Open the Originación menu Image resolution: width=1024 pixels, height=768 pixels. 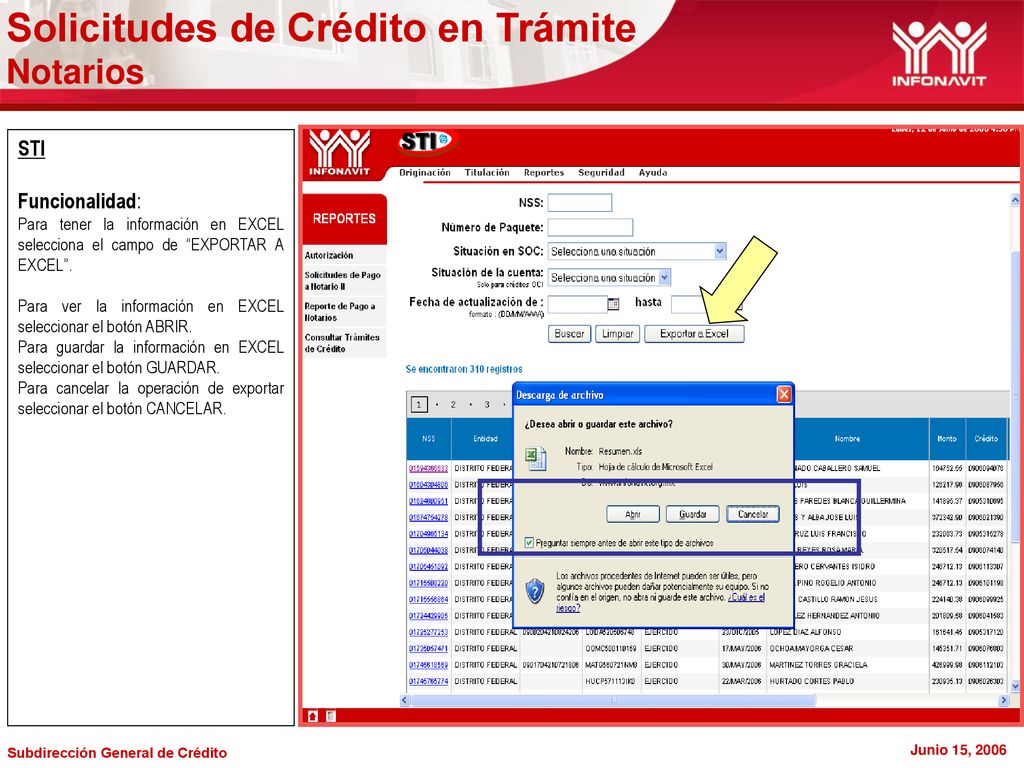424,172
